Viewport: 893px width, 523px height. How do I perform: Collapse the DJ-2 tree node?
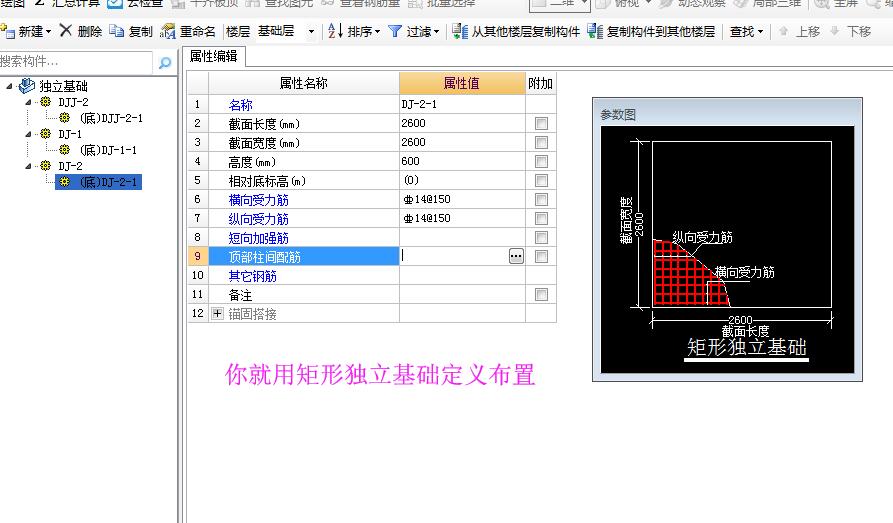tap(28, 166)
